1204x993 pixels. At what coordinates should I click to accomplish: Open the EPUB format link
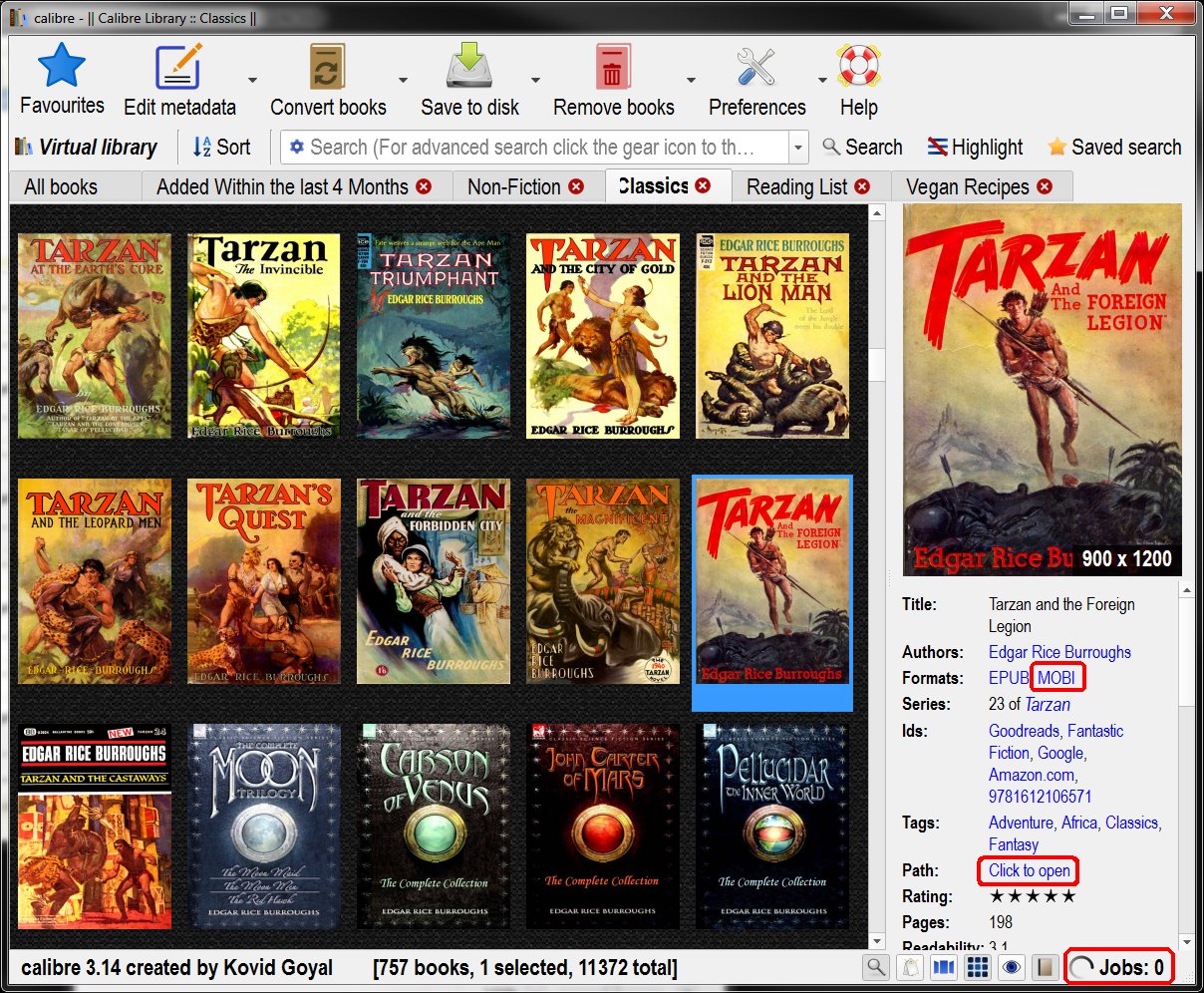pyautogui.click(x=1008, y=678)
